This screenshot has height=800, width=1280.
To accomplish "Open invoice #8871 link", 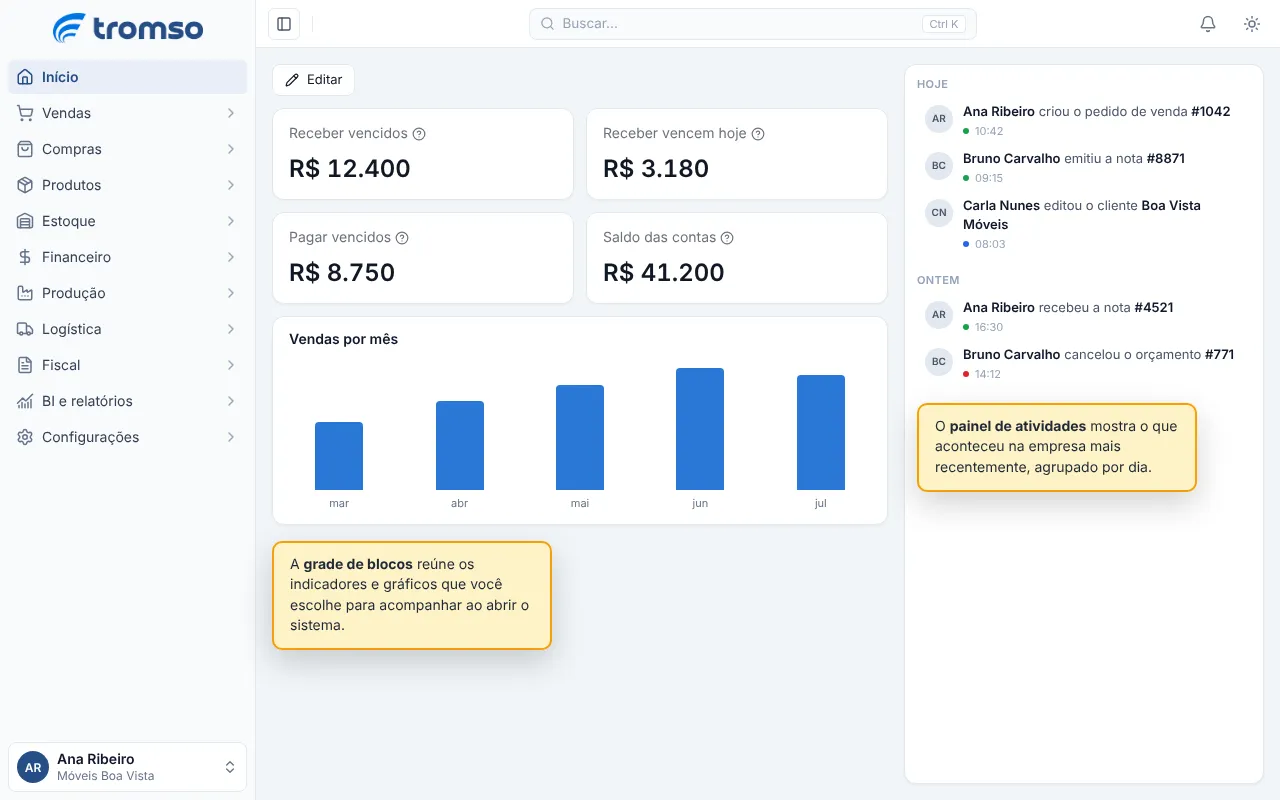I will 1166,159.
